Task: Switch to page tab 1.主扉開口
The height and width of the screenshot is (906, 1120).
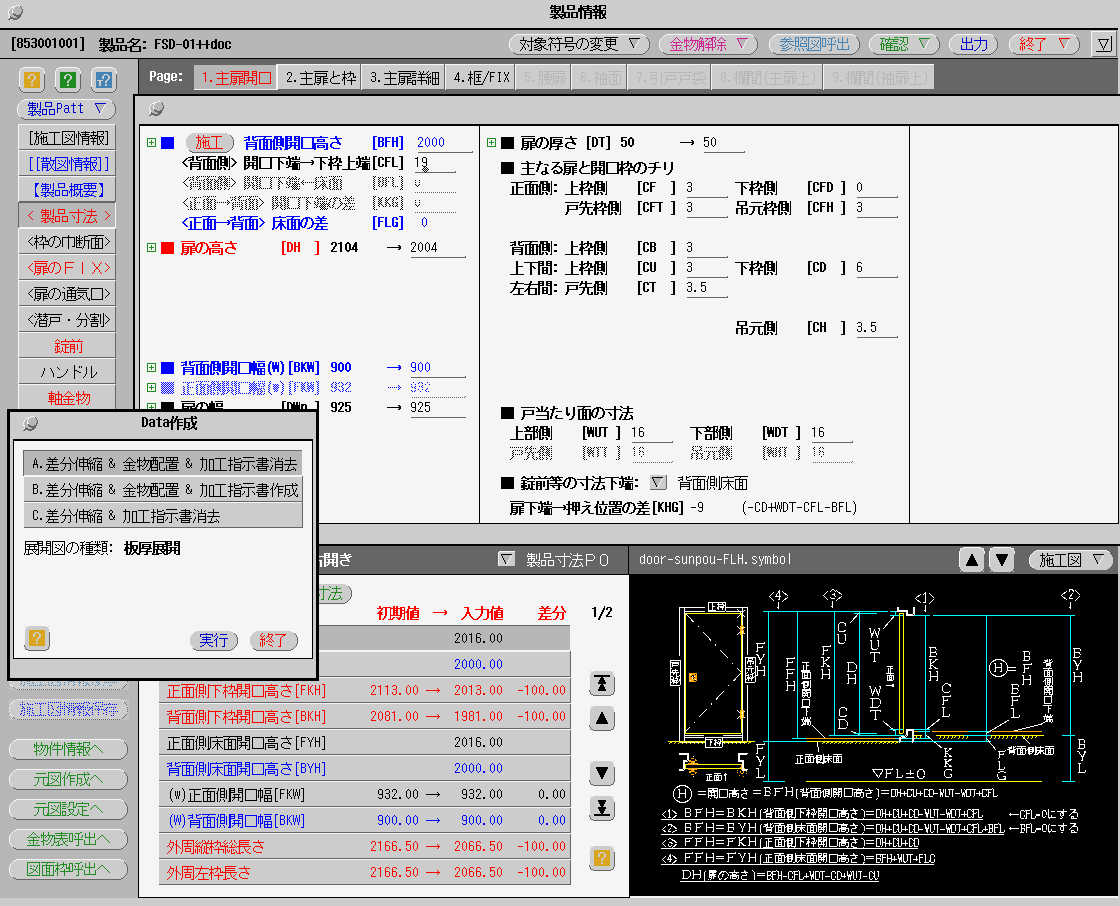Action: (x=236, y=78)
